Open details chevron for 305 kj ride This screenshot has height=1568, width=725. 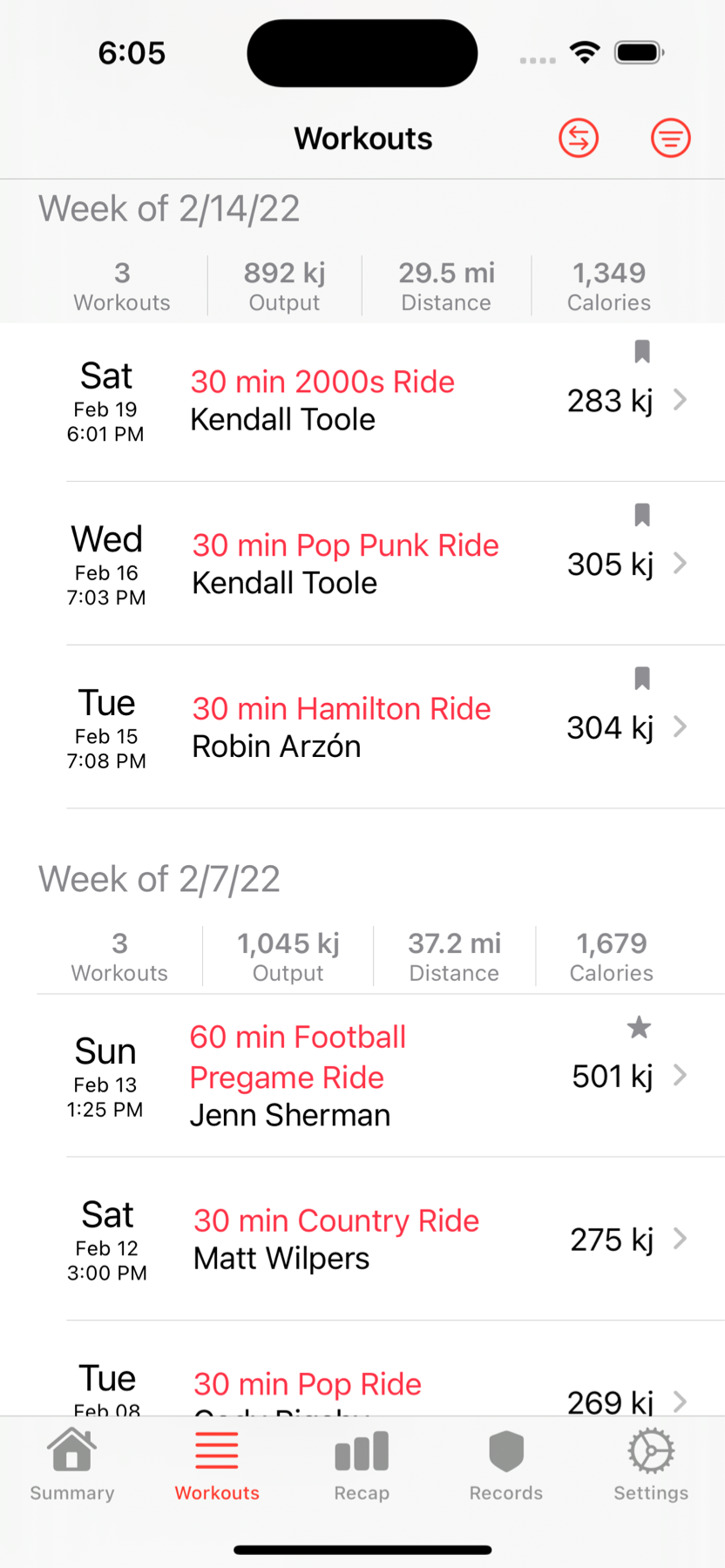(681, 564)
